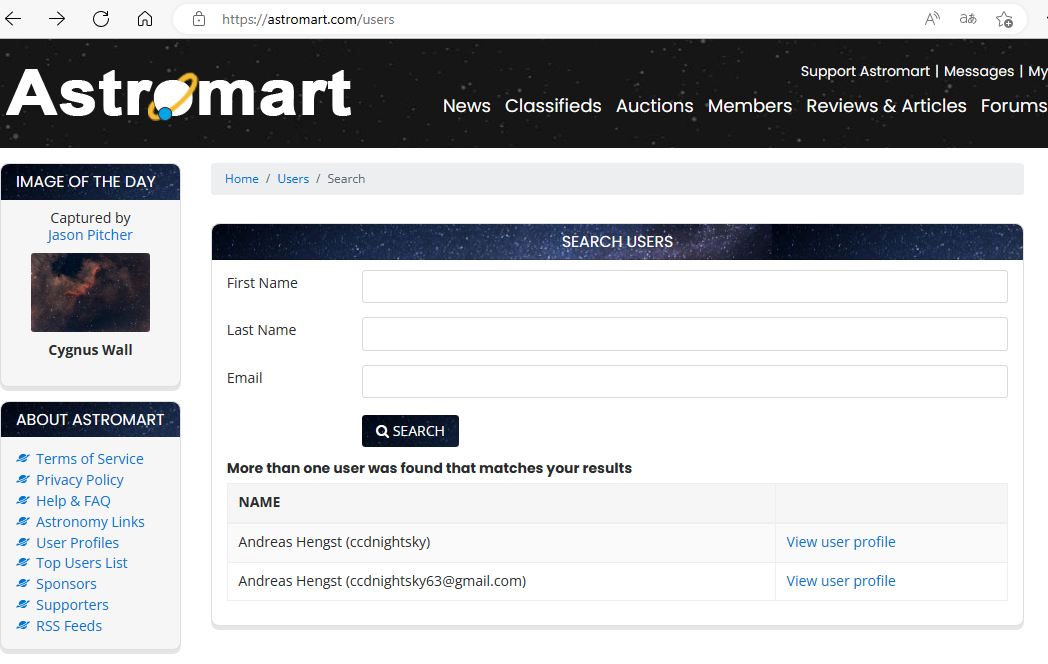
Task: Open read aloud icon in address bar
Action: [x=932, y=19]
